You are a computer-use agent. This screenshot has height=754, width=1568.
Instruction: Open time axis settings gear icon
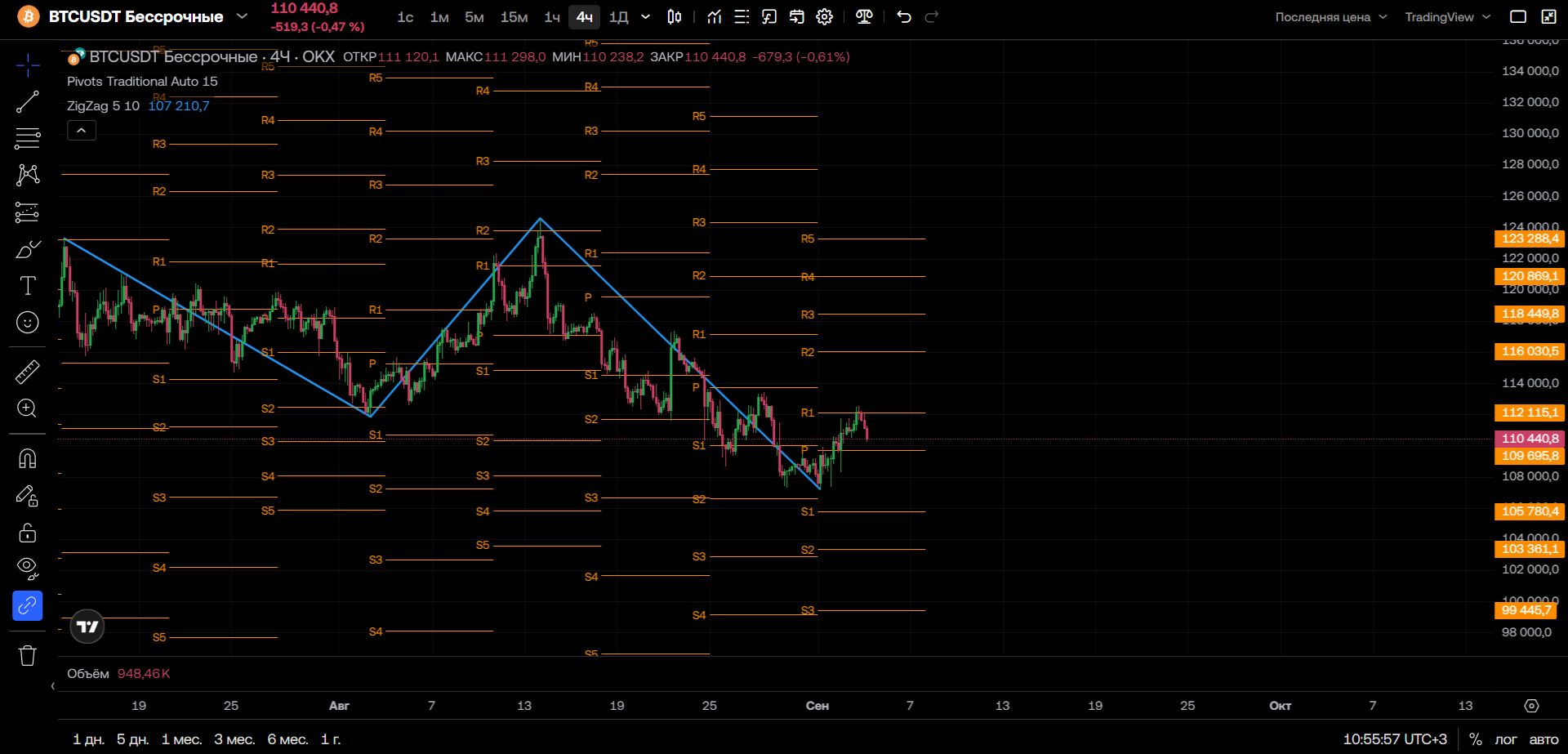pyautogui.click(x=1532, y=706)
